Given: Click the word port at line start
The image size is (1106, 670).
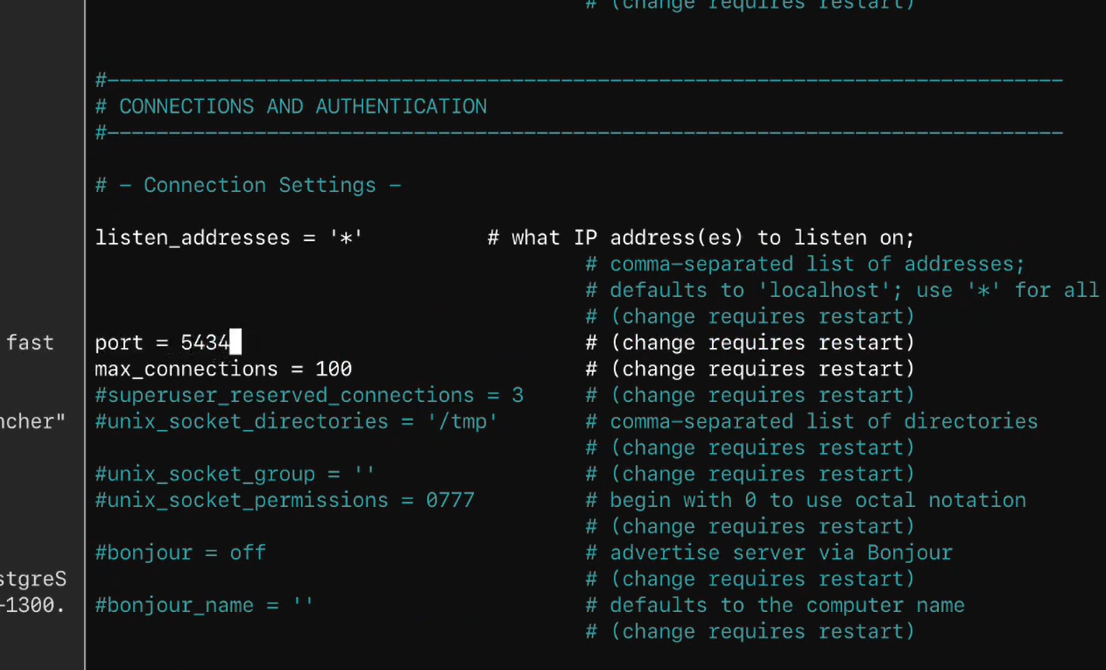Looking at the screenshot, I should (119, 343).
